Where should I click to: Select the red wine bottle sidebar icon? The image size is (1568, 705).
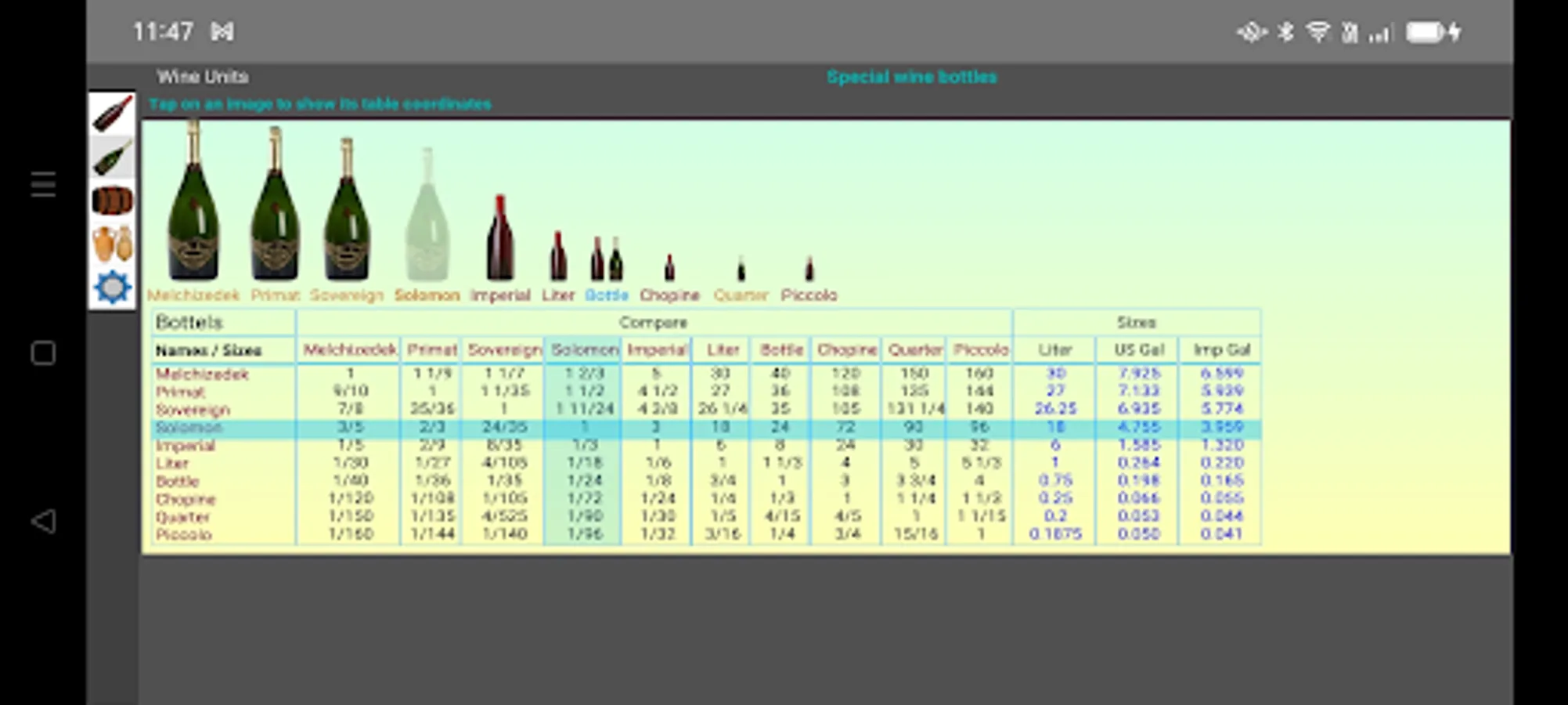112,114
